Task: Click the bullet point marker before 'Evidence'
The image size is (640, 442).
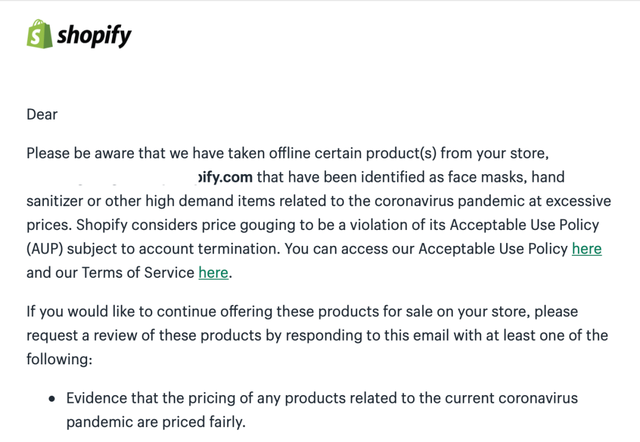Action: click(52, 399)
